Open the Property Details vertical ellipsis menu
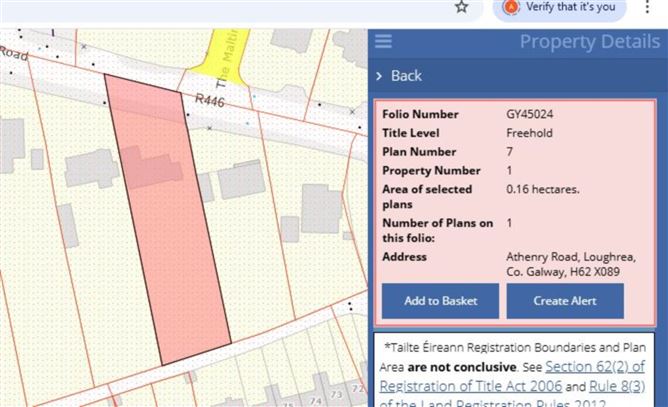The image size is (668, 407). click(648, 42)
